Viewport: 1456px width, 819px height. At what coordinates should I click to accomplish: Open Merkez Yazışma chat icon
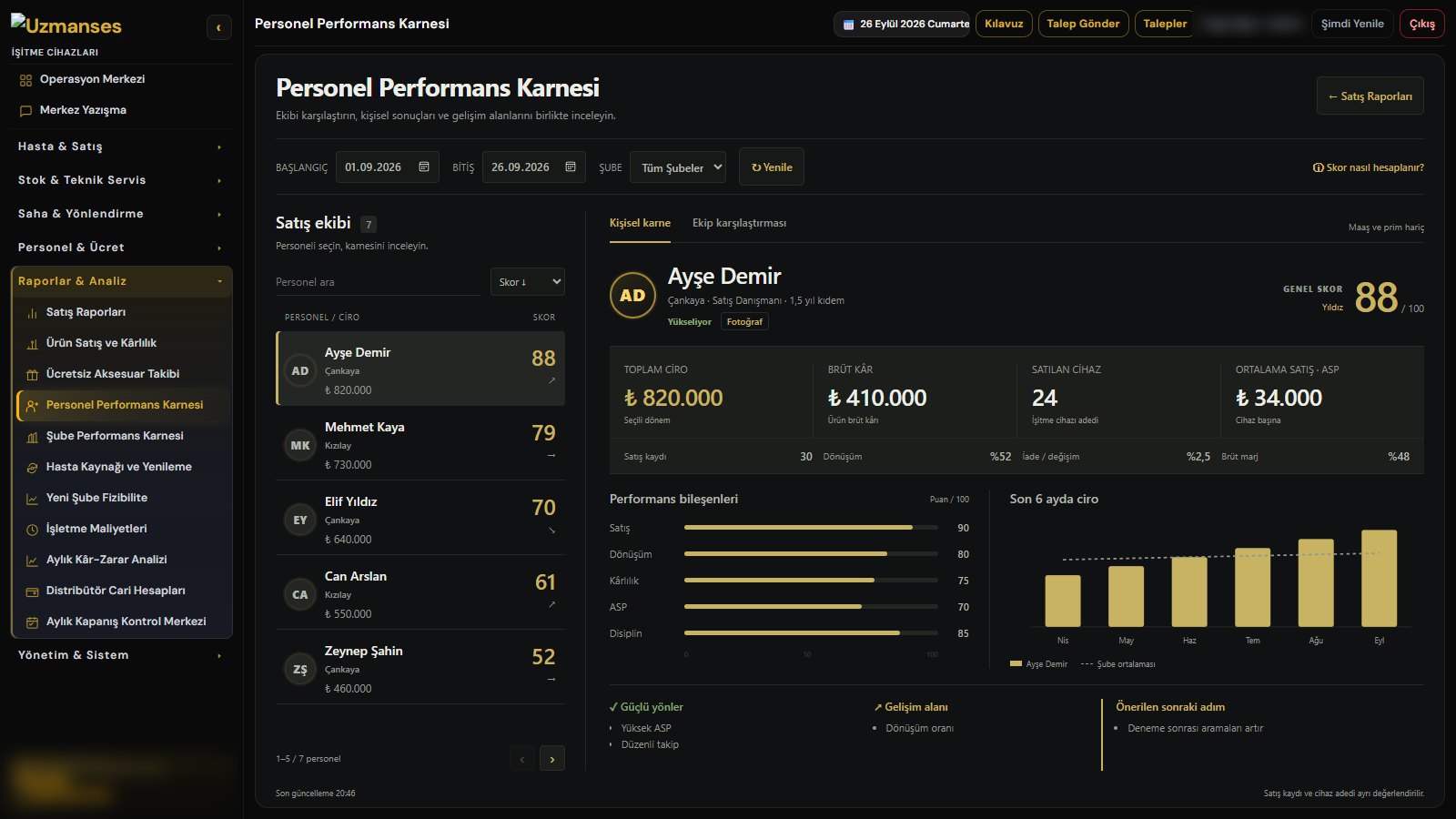tap(25, 111)
